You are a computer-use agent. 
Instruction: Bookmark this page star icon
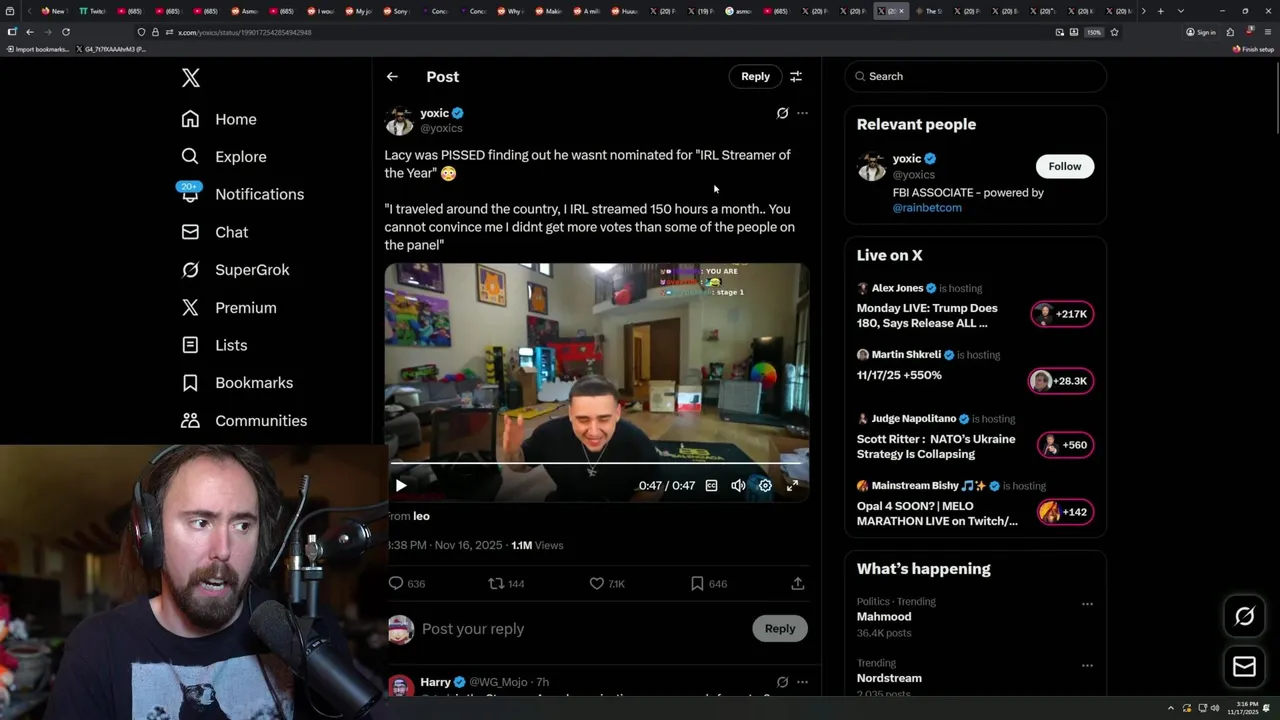[1114, 32]
